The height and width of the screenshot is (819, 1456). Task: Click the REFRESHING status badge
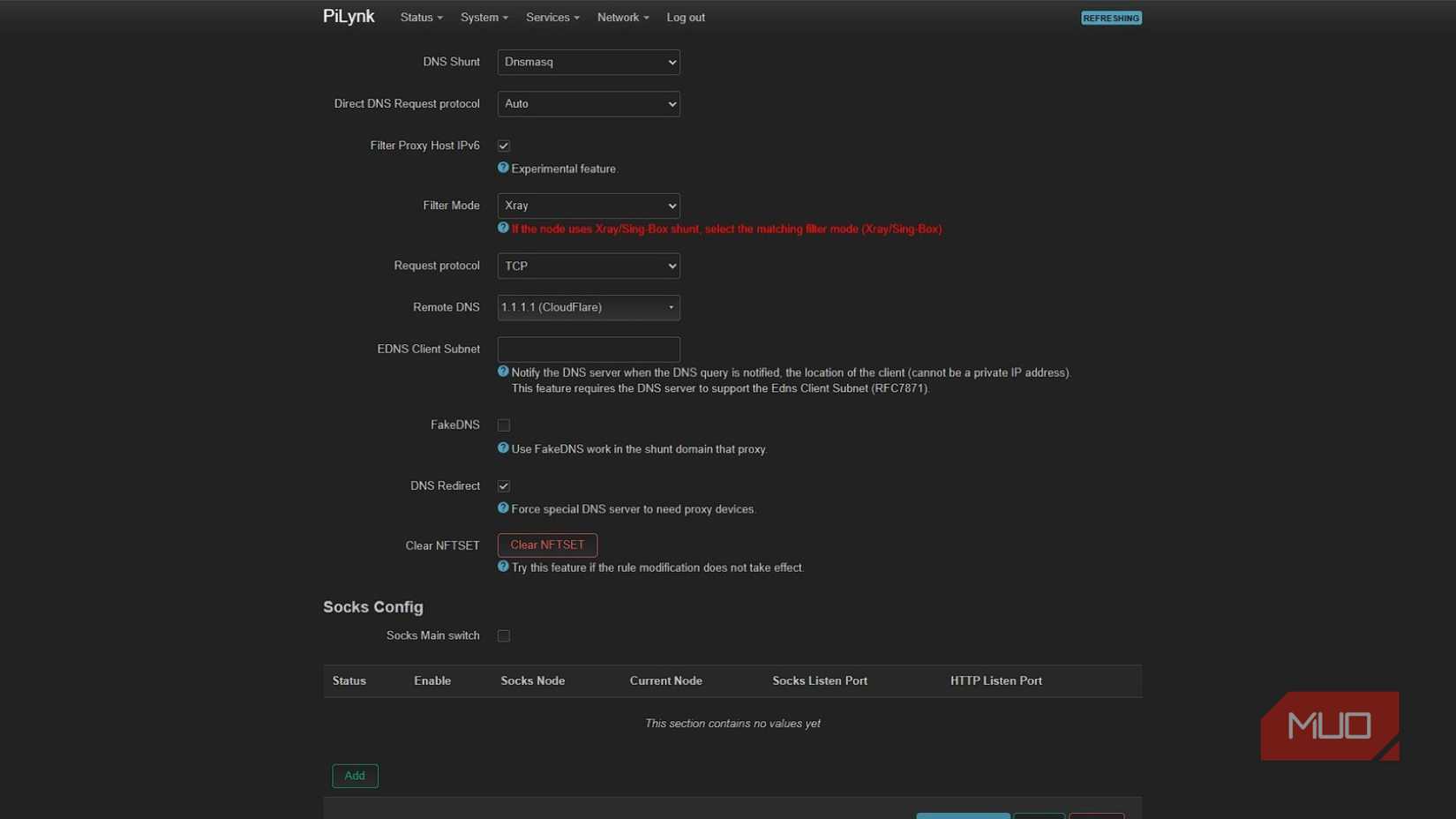point(1111,17)
